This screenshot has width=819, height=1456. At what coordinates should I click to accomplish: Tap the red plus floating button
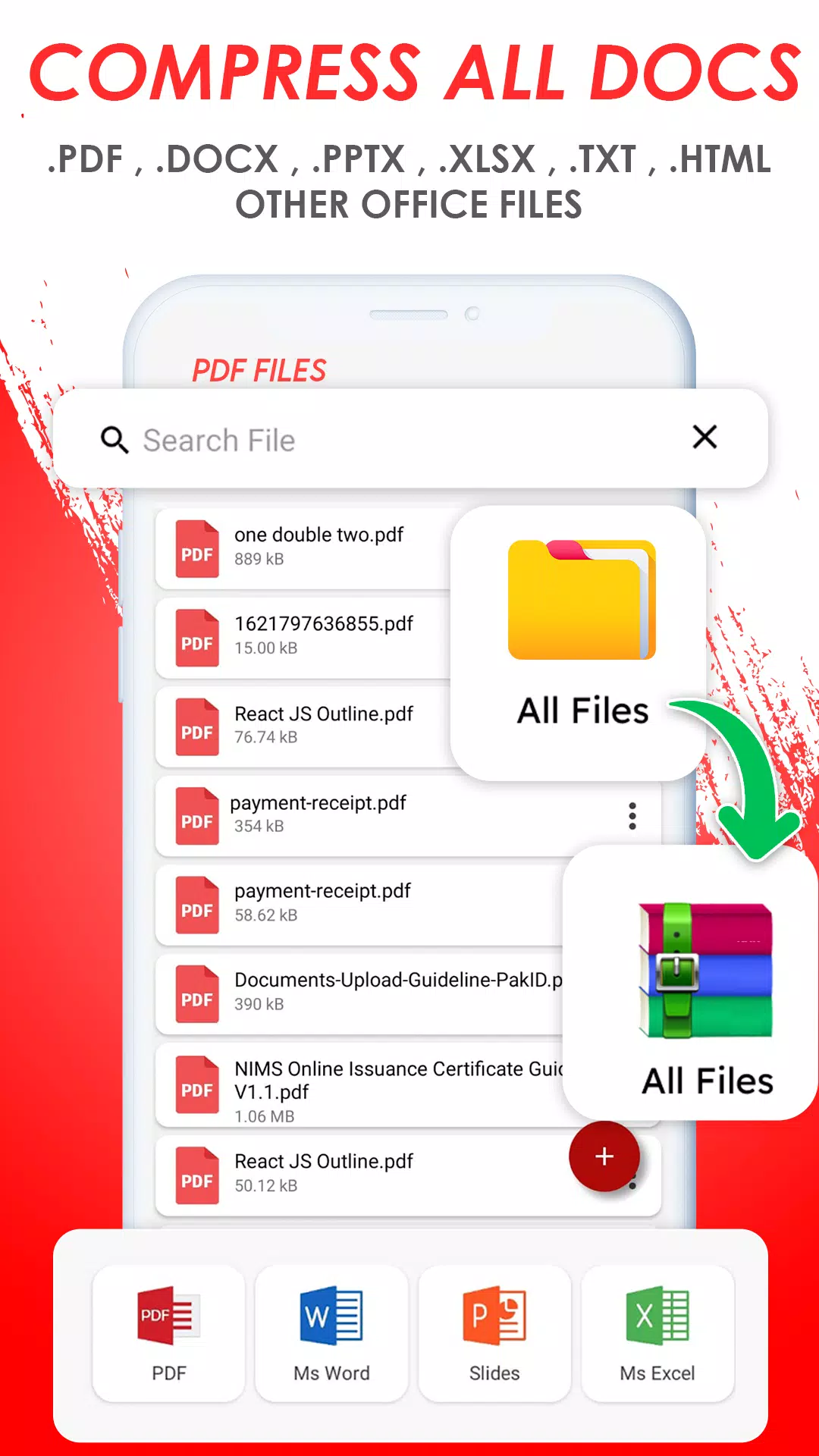[x=604, y=1156]
